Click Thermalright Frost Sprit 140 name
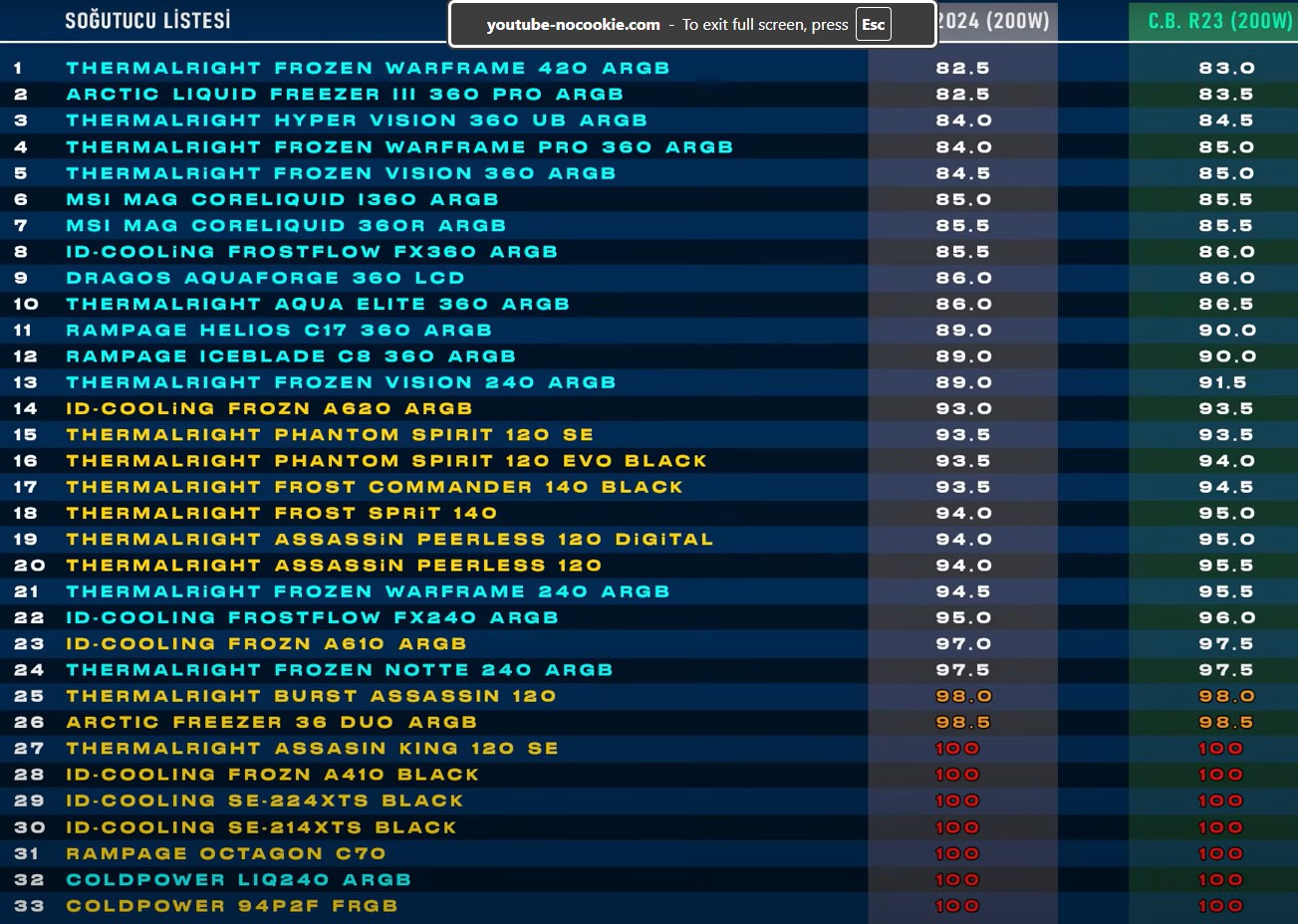This screenshot has width=1298, height=924. pos(281,513)
